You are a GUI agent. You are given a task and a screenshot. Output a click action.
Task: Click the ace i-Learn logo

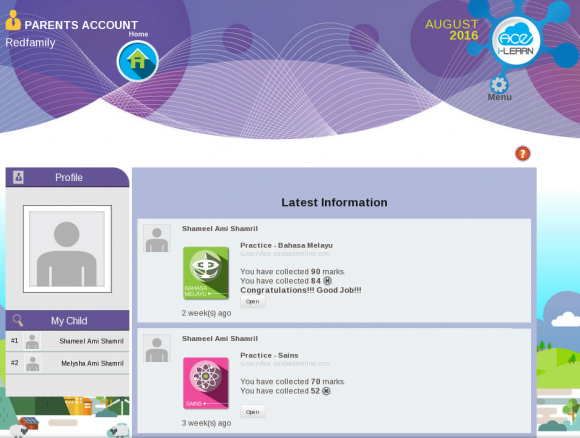click(x=516, y=41)
